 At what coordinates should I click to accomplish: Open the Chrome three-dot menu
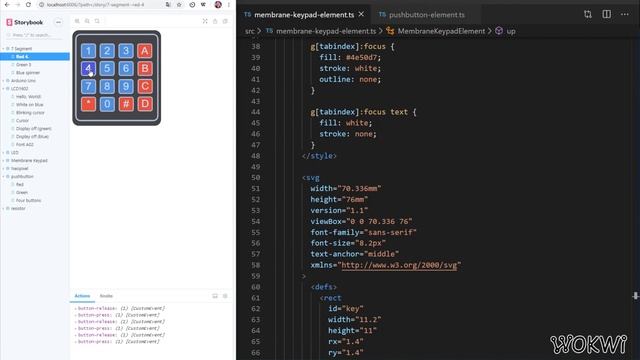pos(229,4)
